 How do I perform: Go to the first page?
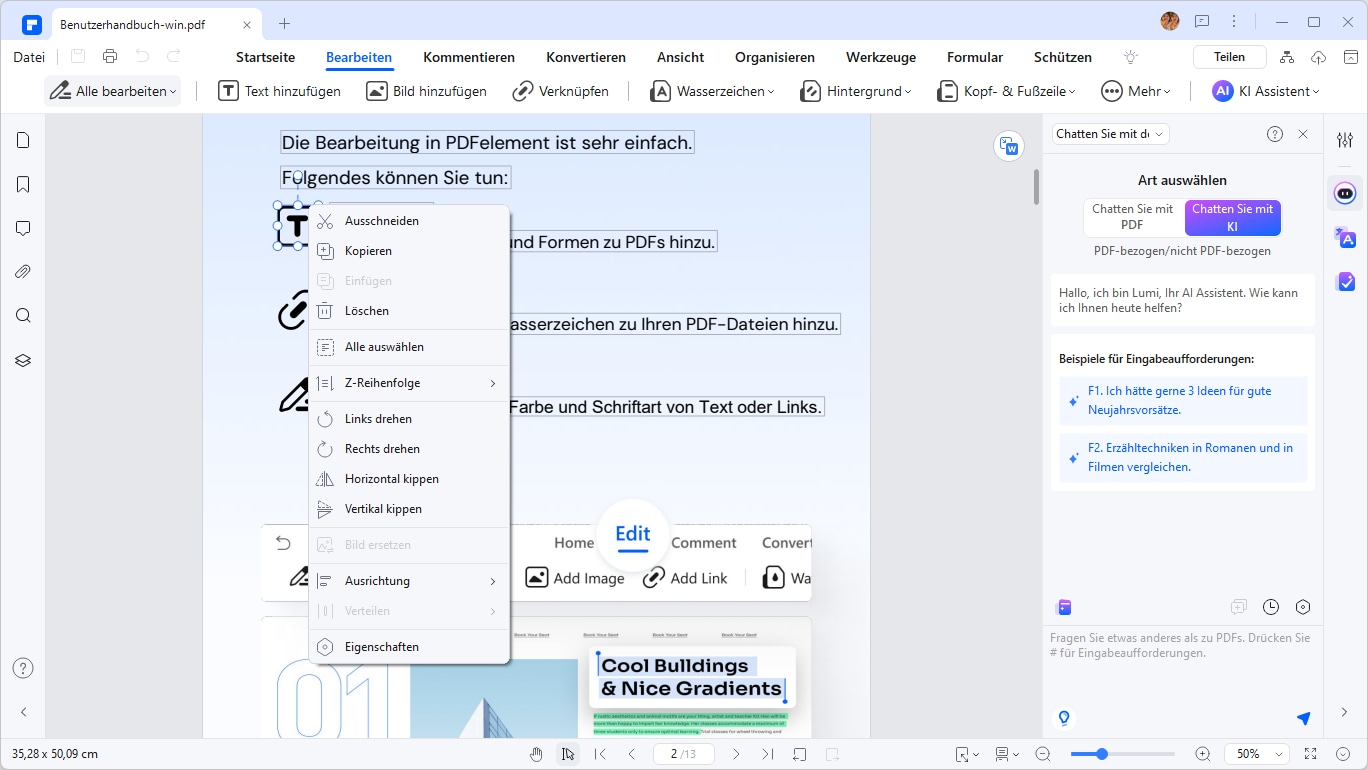(x=600, y=754)
